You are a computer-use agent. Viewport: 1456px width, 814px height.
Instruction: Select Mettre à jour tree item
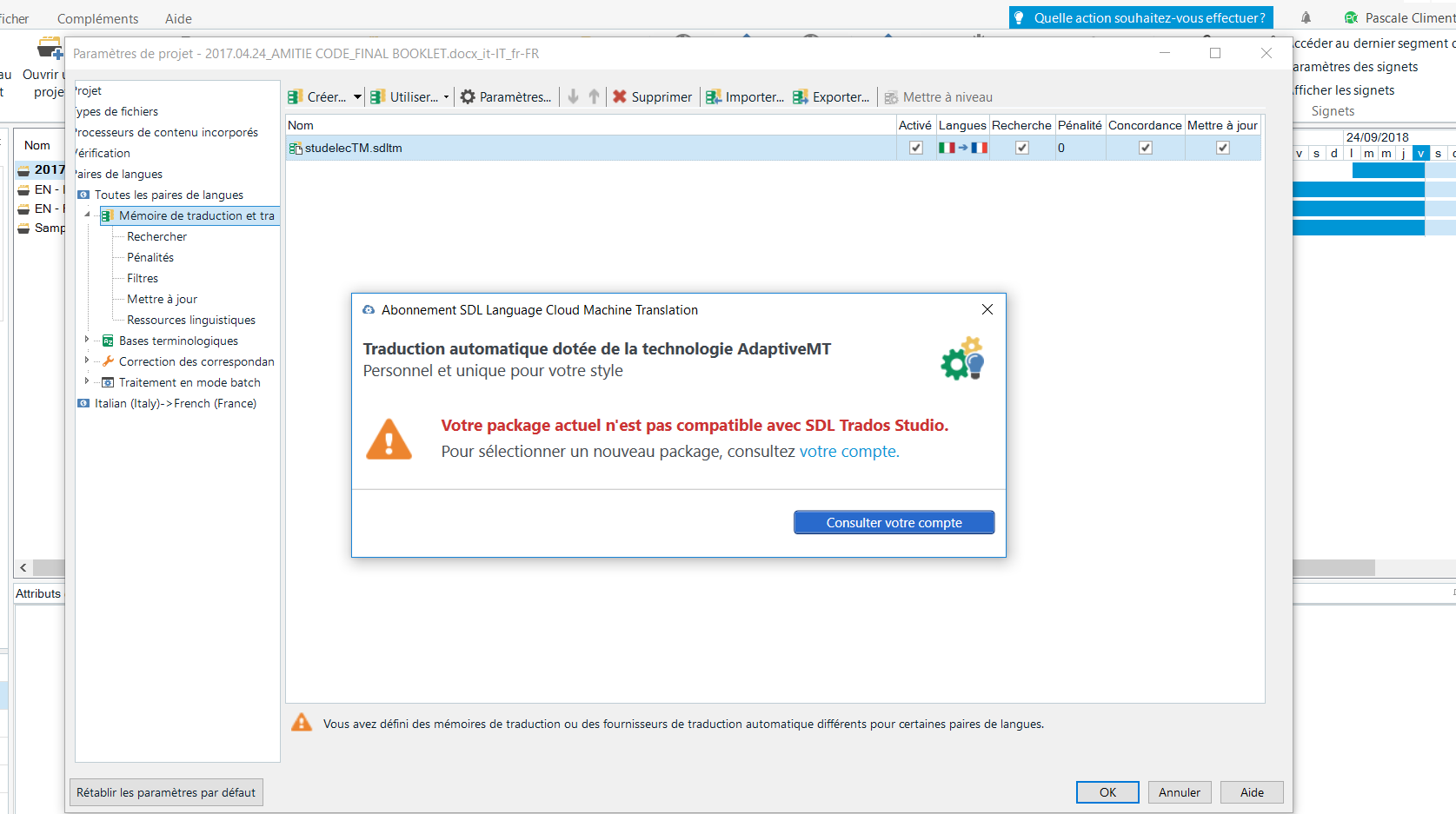coord(162,299)
